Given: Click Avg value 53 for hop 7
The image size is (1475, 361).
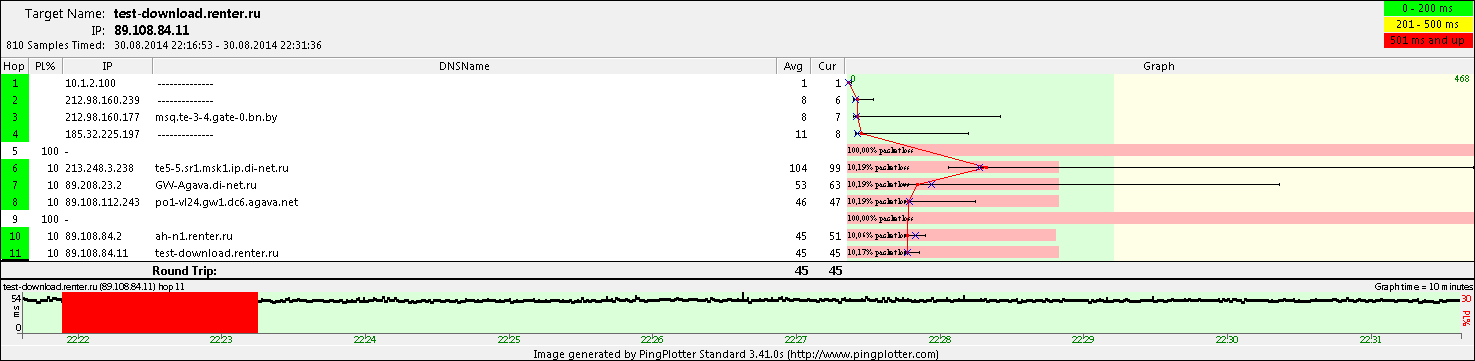Looking at the screenshot, I should [801, 185].
